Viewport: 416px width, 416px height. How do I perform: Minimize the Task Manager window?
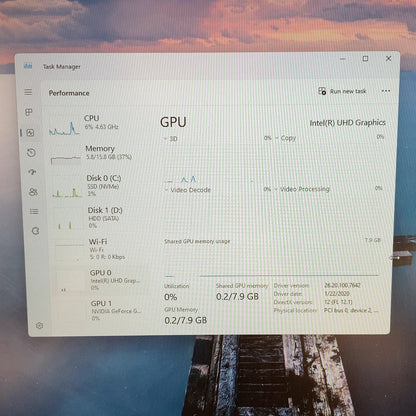(x=343, y=59)
